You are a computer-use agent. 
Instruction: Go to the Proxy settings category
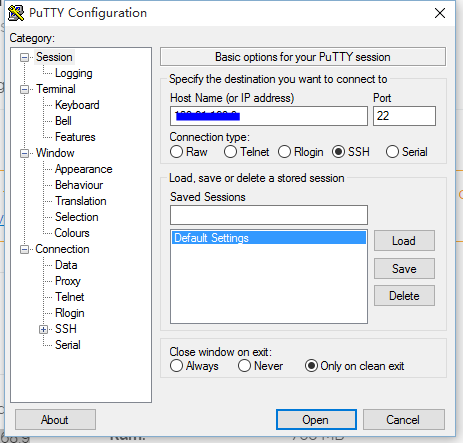68,281
